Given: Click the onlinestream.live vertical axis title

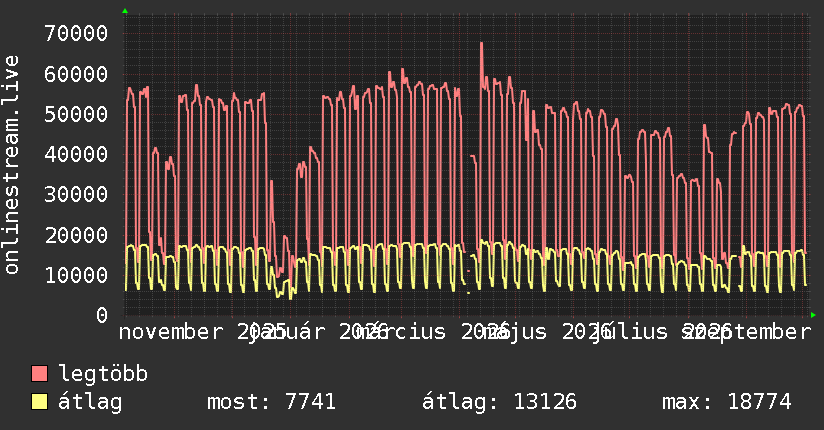Looking at the screenshot, I should tap(11, 165).
